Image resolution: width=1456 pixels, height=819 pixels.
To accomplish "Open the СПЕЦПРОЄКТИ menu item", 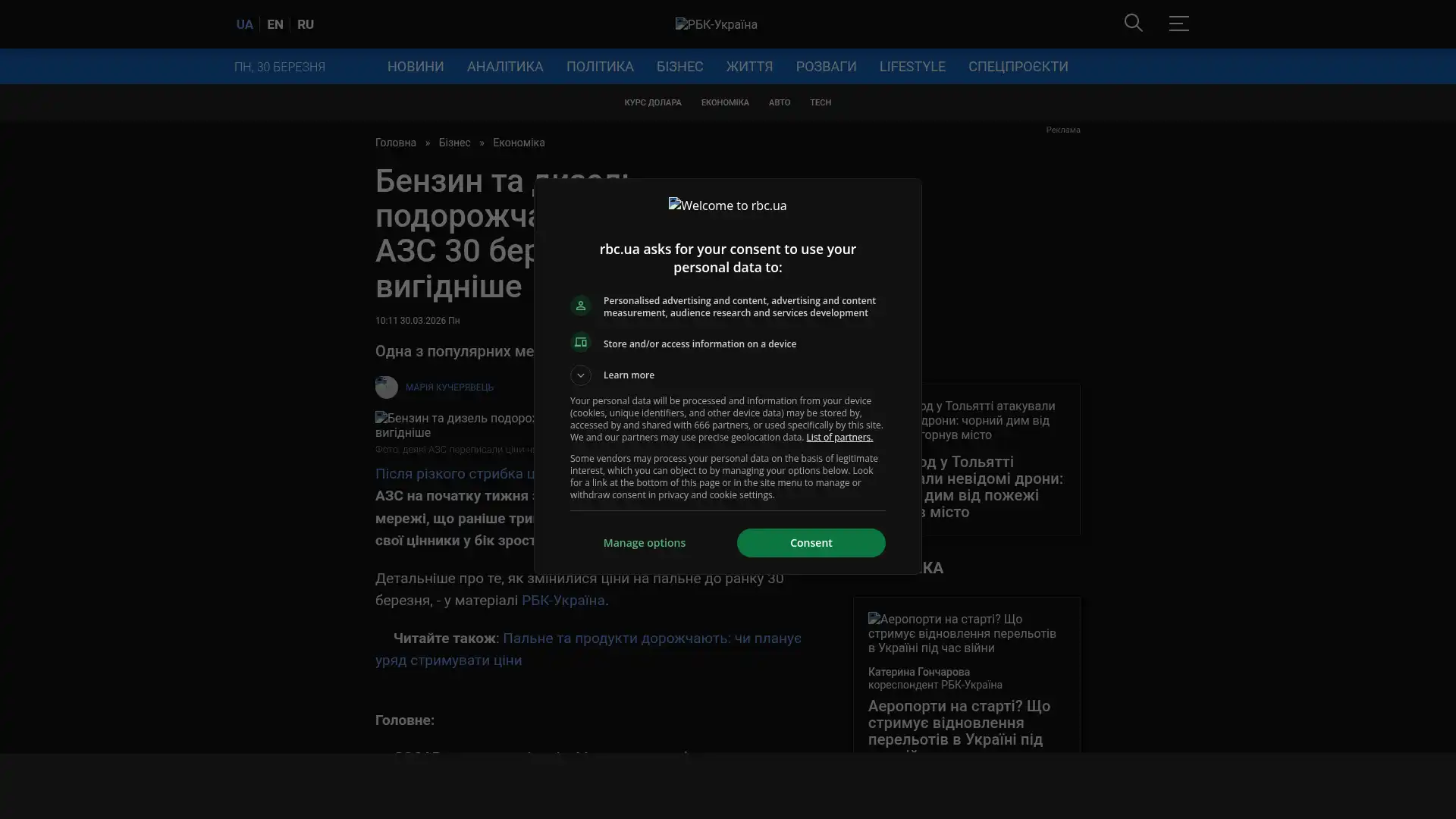I will pyautogui.click(x=1018, y=67).
